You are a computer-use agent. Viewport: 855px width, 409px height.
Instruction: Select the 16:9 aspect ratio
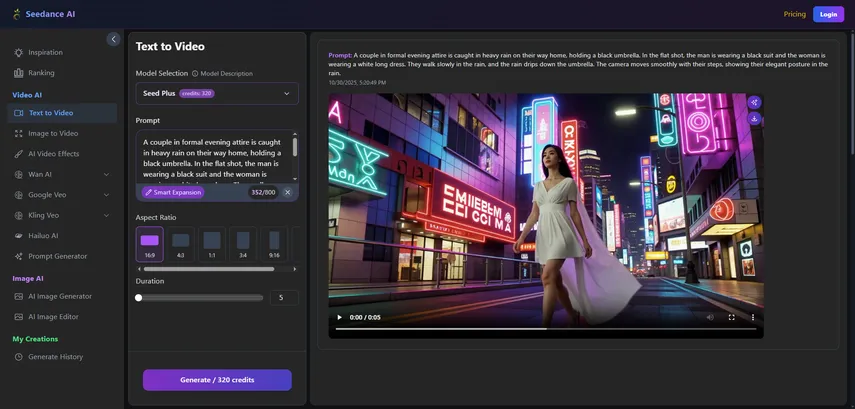click(x=149, y=243)
